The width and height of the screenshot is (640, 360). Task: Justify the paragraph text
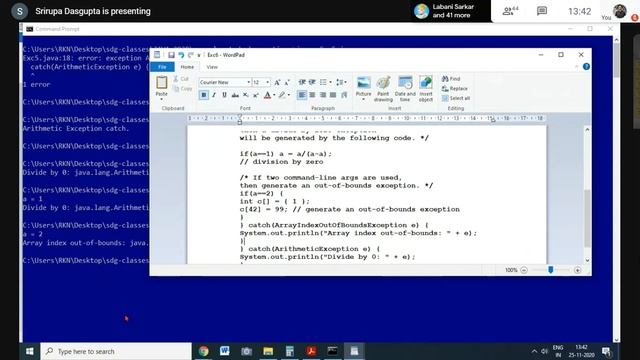tap(333, 95)
